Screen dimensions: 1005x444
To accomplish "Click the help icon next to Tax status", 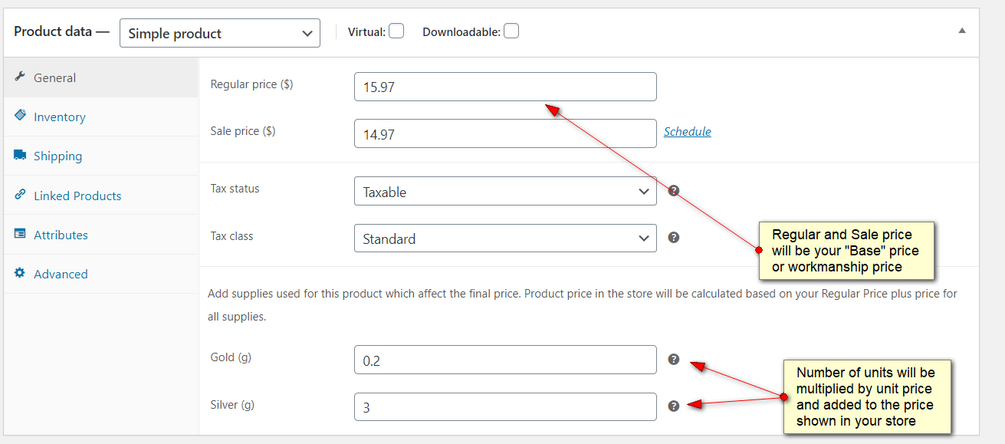I will [674, 191].
